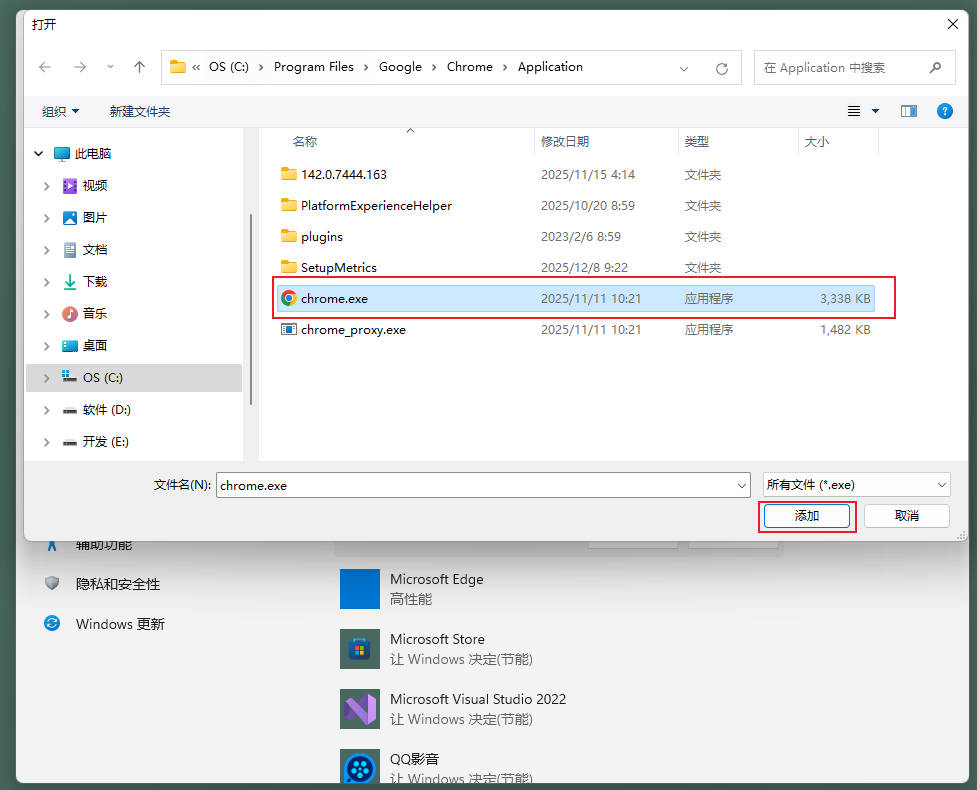Sort by 修改日期 column header
Screen dimensions: 977x790
click(x=565, y=142)
